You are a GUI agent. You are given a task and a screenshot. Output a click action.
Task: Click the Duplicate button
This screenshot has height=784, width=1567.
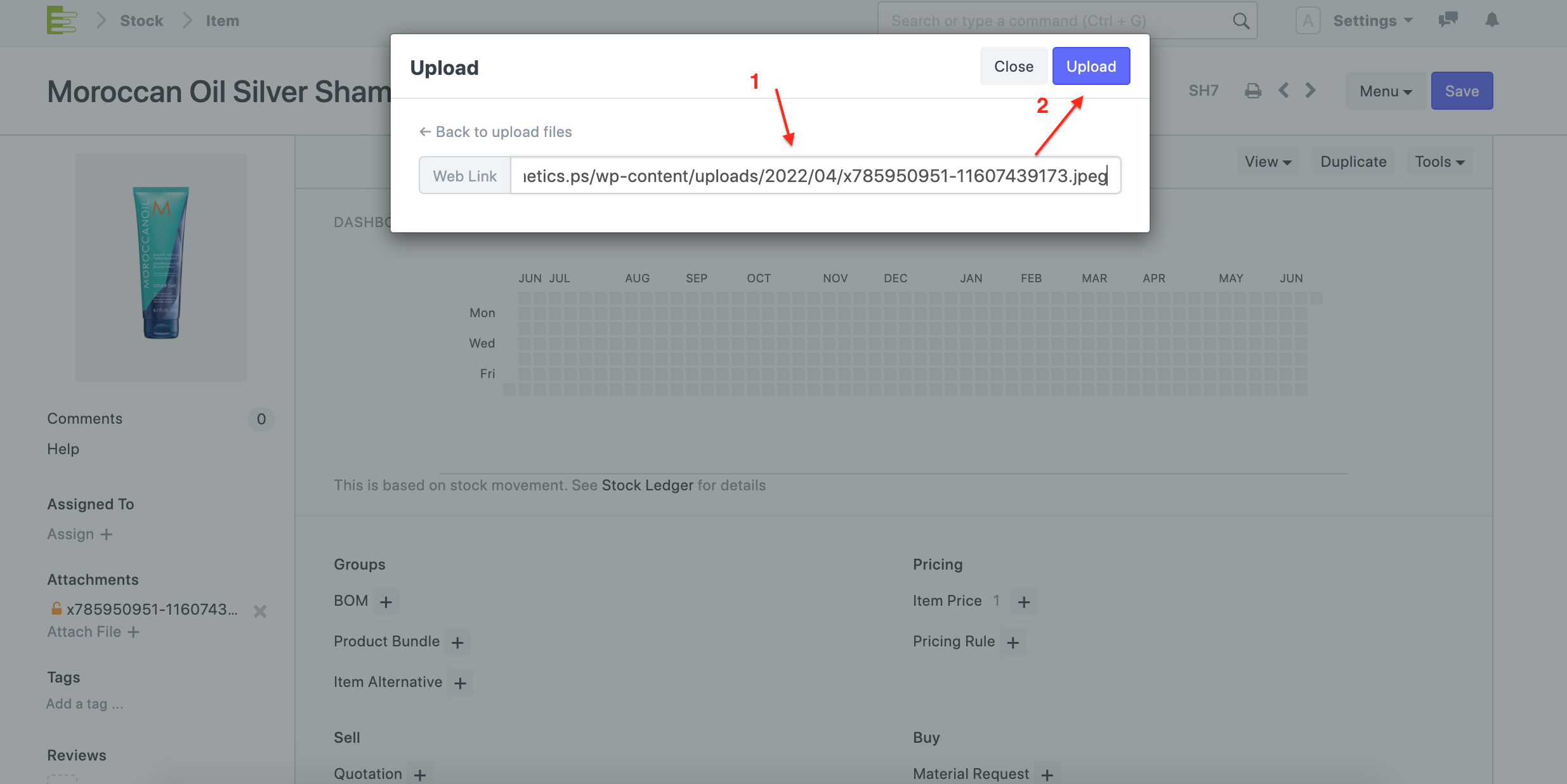tap(1353, 162)
